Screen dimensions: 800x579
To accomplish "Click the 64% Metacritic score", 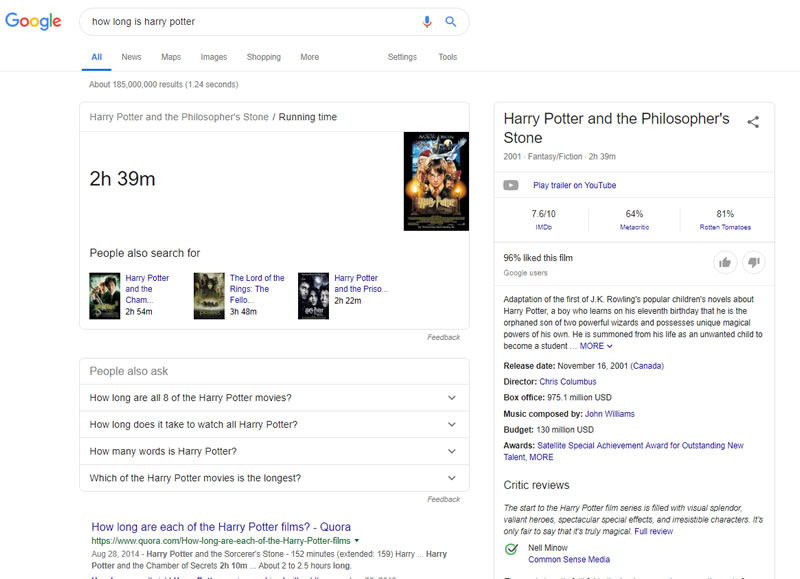I will tap(634, 214).
